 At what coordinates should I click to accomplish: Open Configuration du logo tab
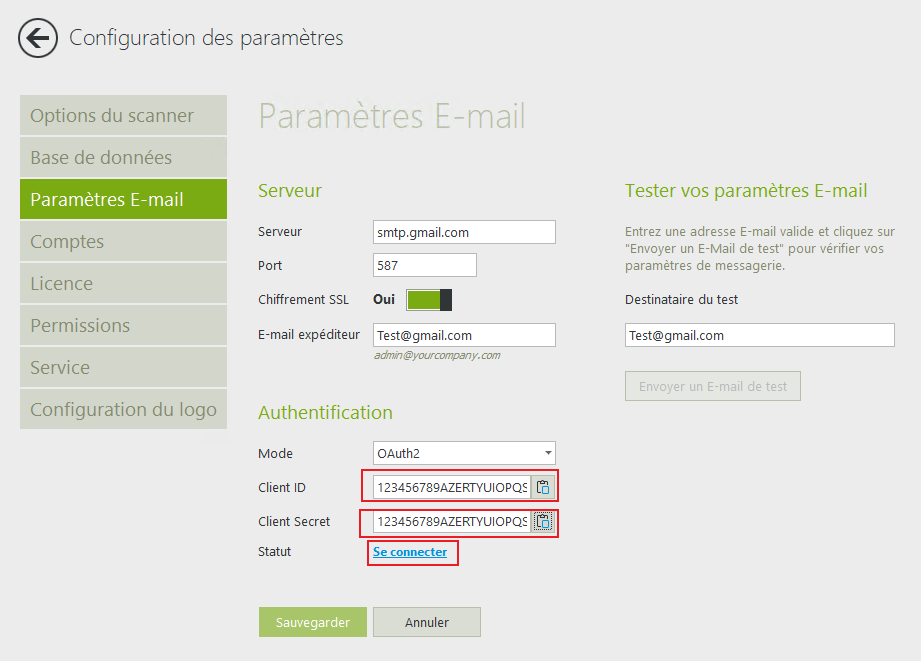click(x=123, y=410)
